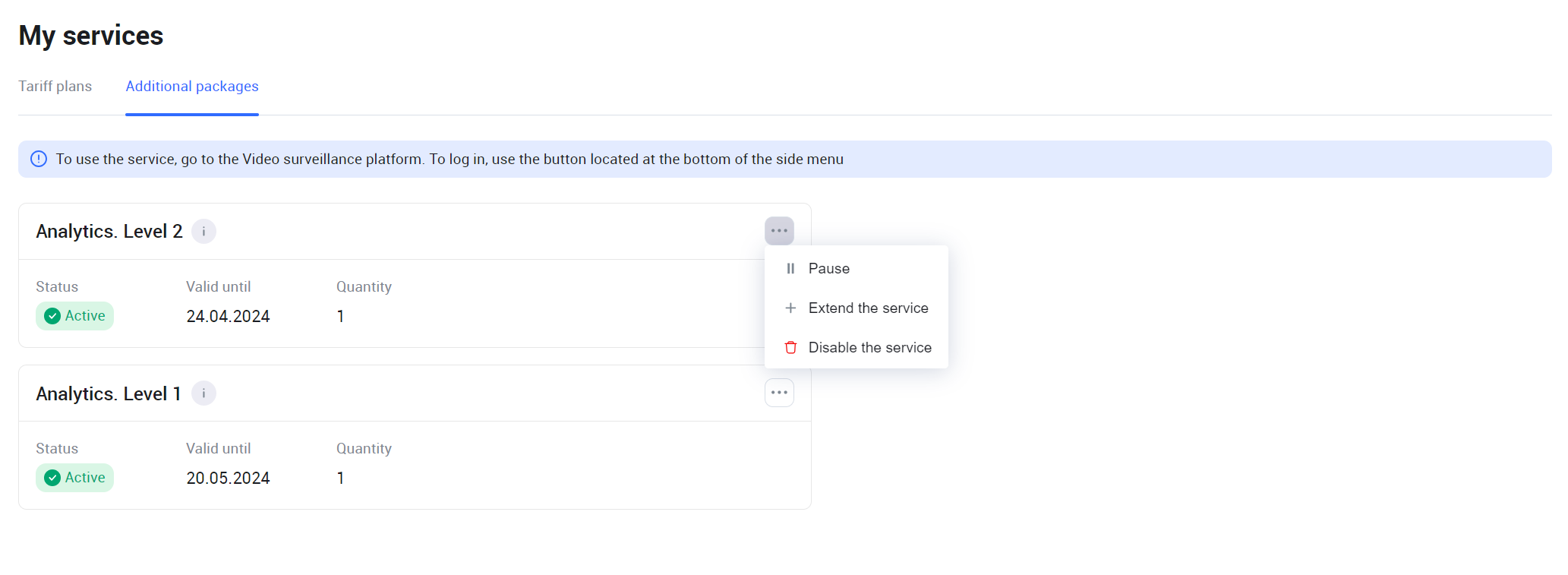Click the blue info icon in the notice banner
Screen dimensions: 1568x575
(x=39, y=159)
